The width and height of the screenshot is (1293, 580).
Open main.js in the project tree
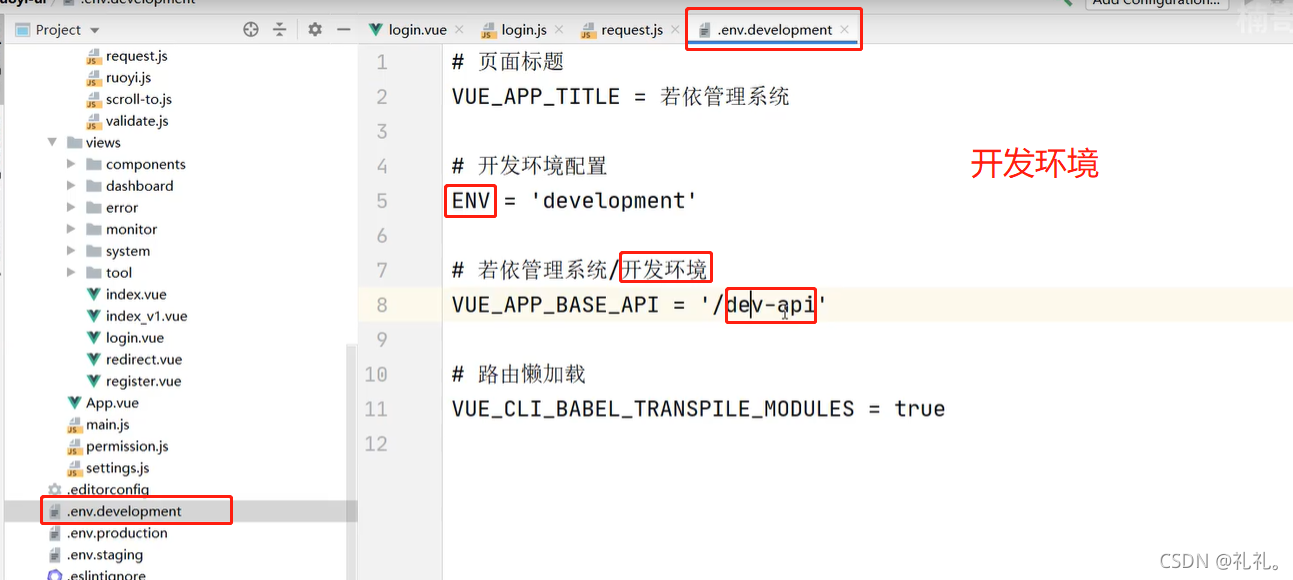[x=108, y=425]
